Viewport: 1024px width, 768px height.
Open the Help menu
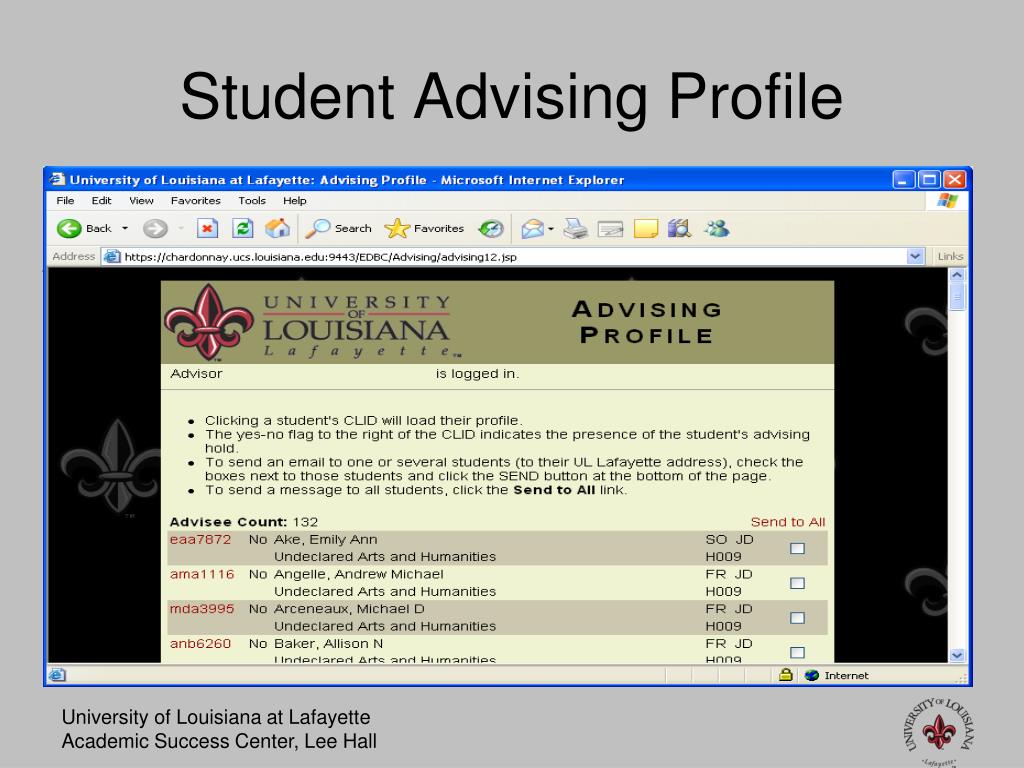pos(295,200)
